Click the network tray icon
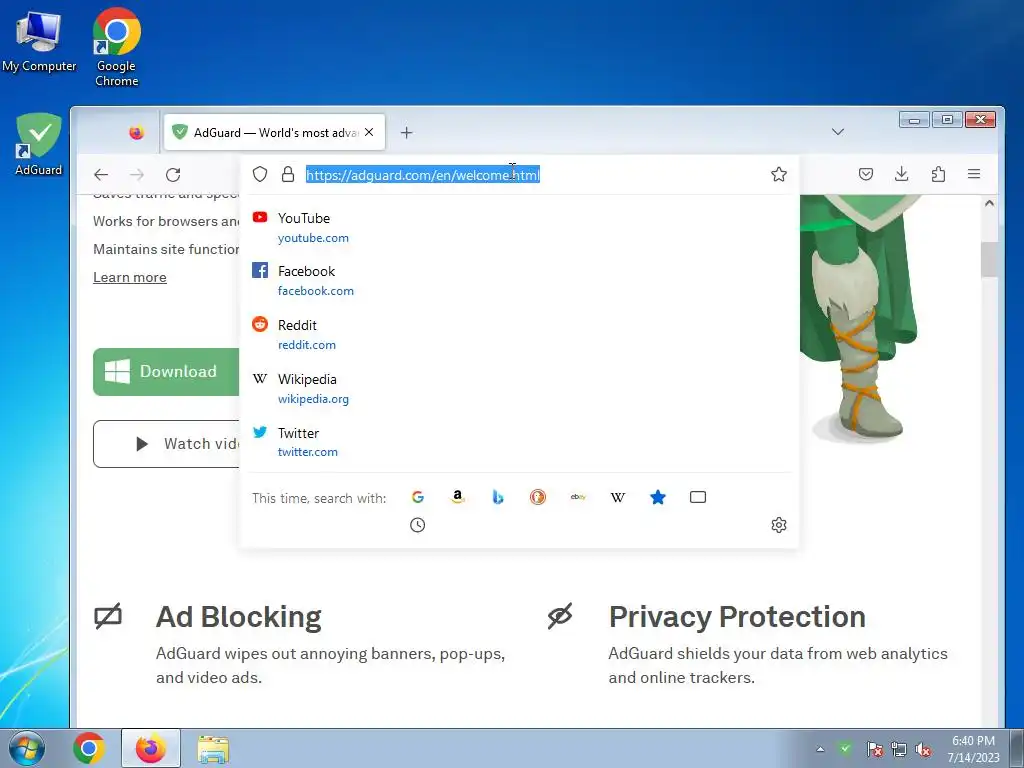 coord(899,749)
